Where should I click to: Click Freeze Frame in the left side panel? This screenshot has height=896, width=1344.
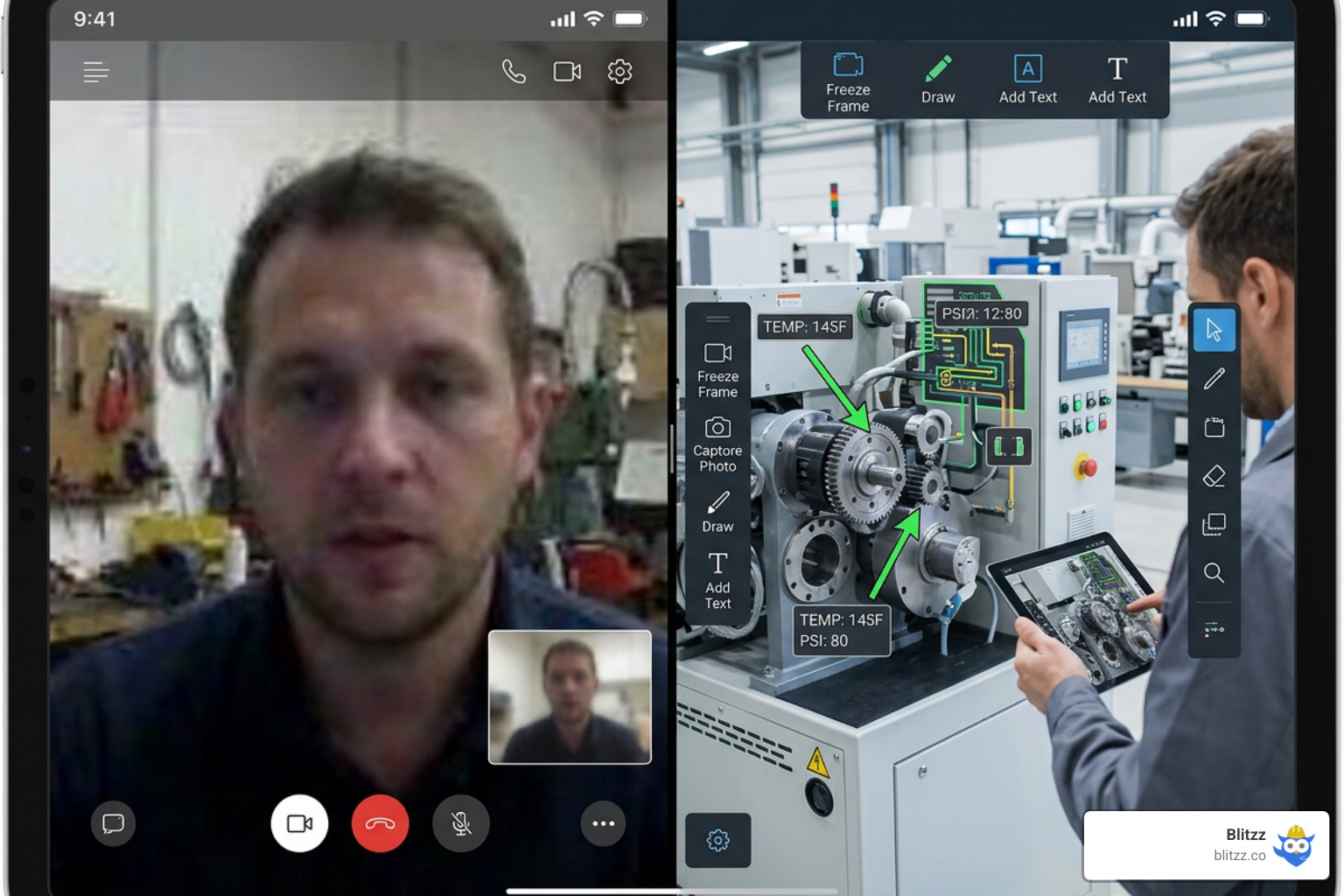(x=717, y=370)
